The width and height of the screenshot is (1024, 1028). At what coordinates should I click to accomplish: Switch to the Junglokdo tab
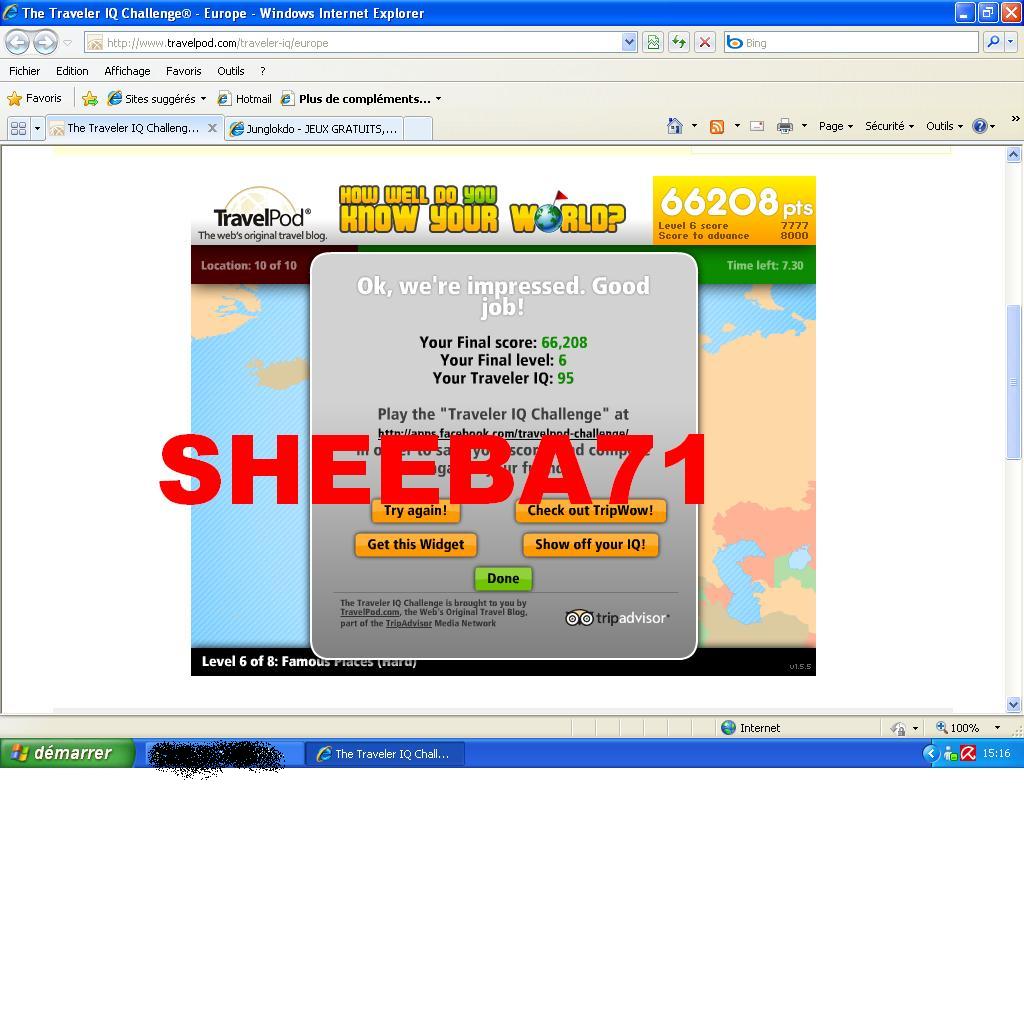tap(314, 128)
